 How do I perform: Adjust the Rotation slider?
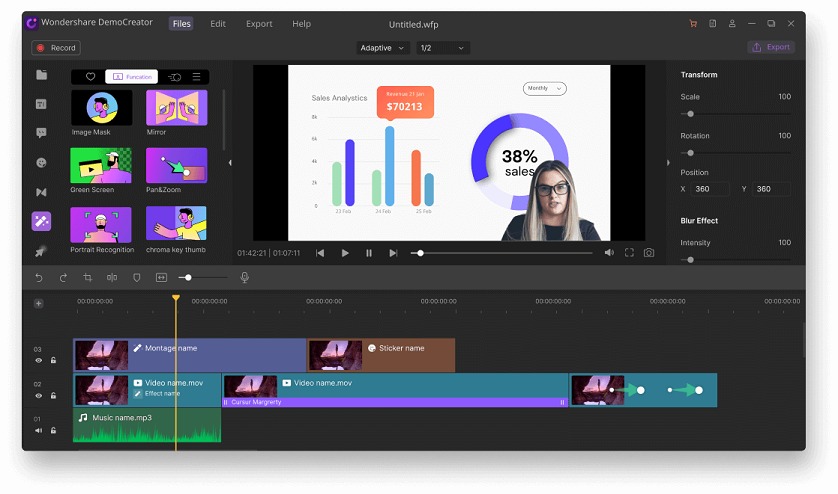pos(735,153)
